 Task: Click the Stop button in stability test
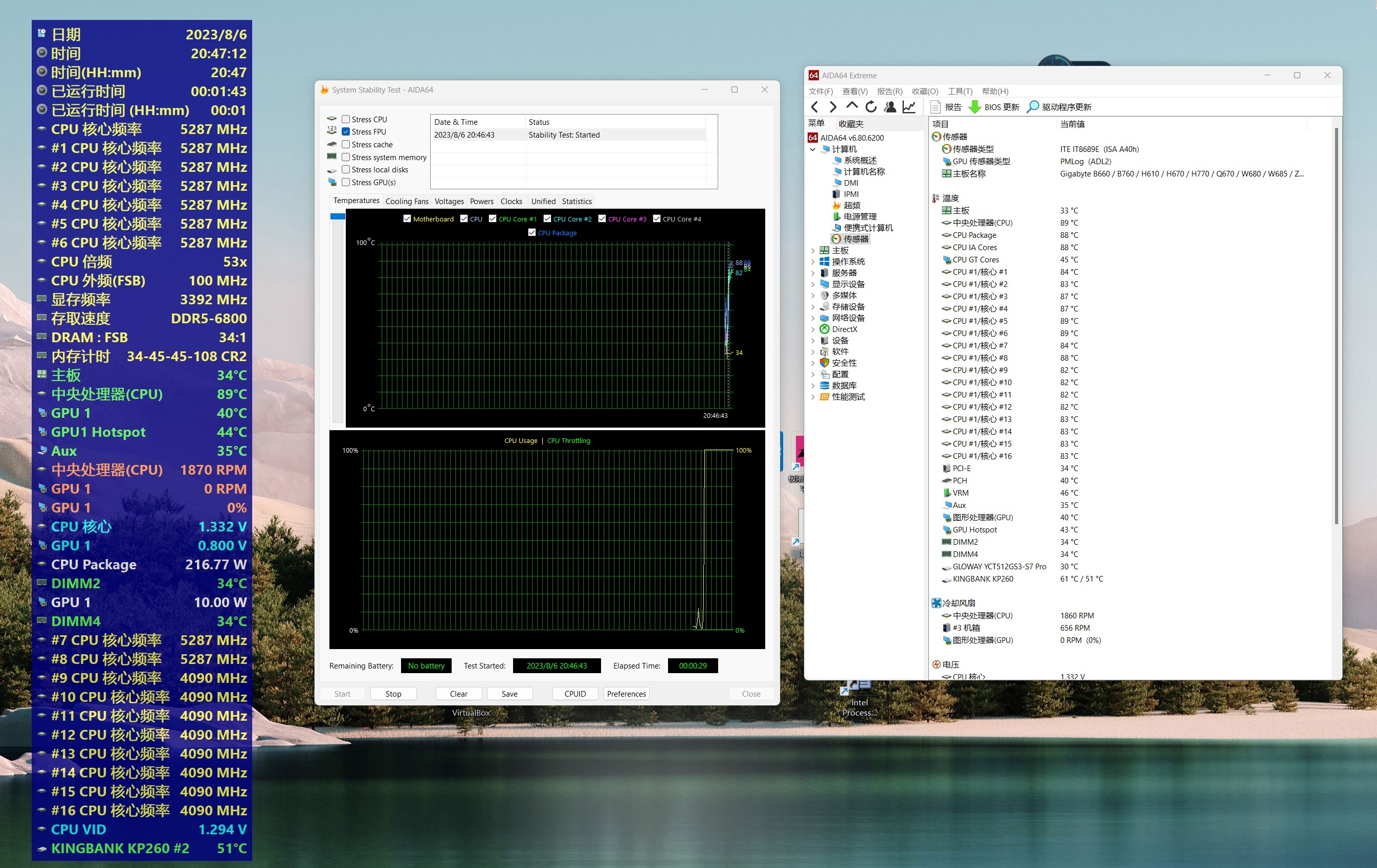393,694
